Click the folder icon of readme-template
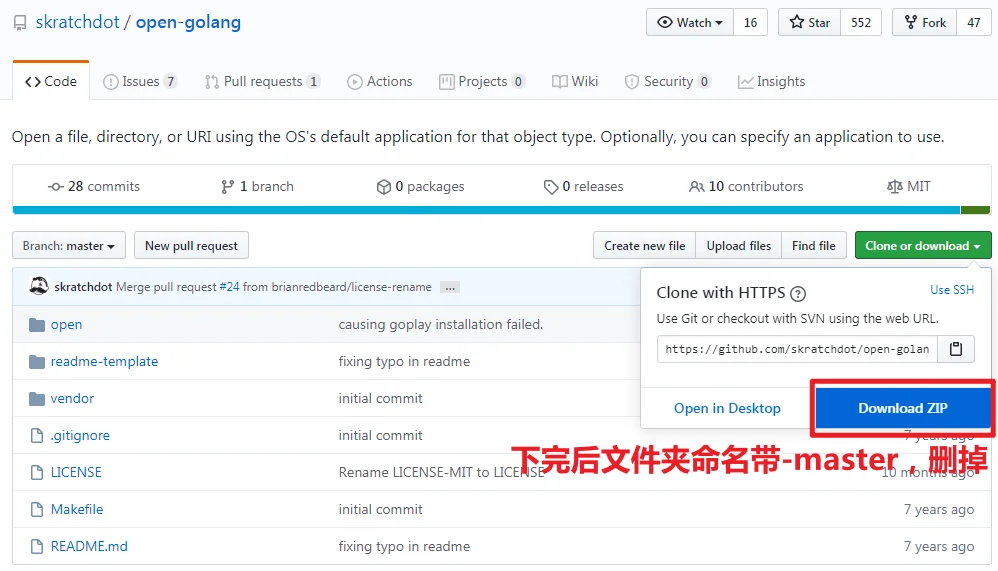Viewport: 998px width, 571px height. coord(37,362)
